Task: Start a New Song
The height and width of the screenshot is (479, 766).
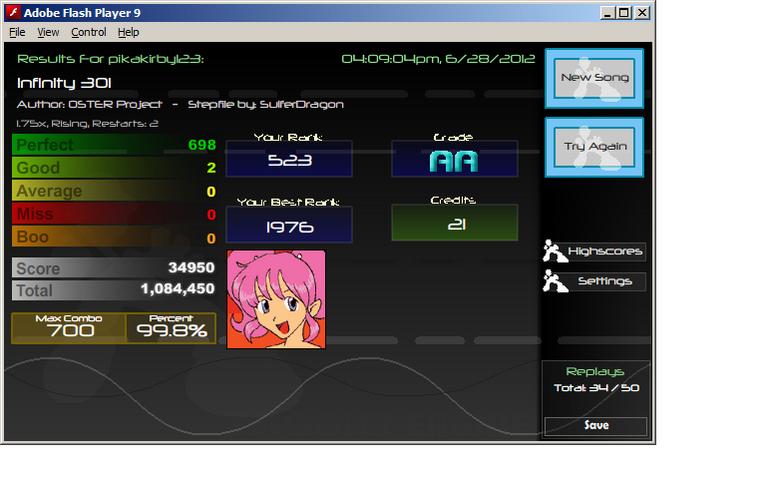Action: pyautogui.click(x=595, y=78)
